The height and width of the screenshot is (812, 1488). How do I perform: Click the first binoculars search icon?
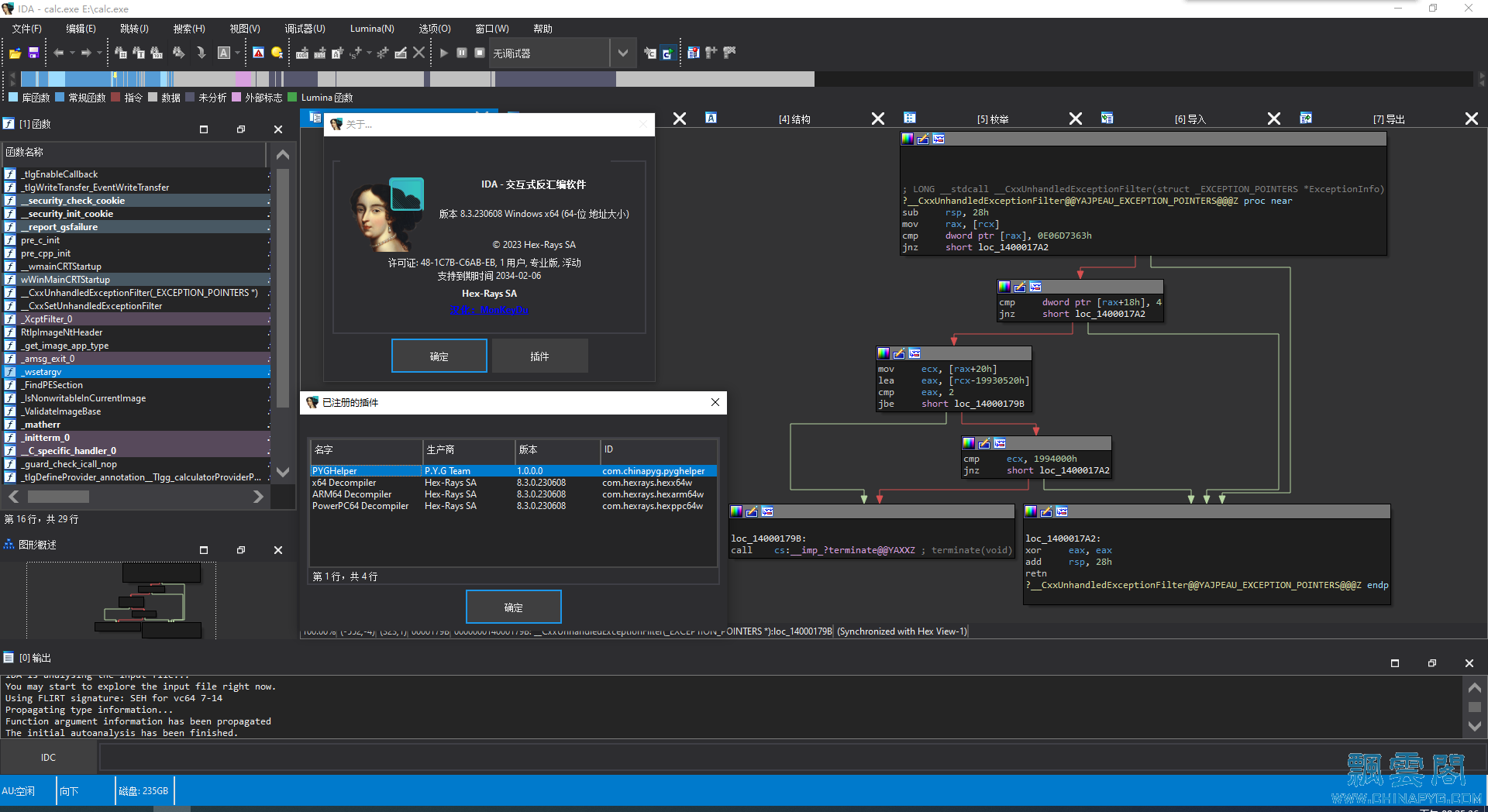121,53
